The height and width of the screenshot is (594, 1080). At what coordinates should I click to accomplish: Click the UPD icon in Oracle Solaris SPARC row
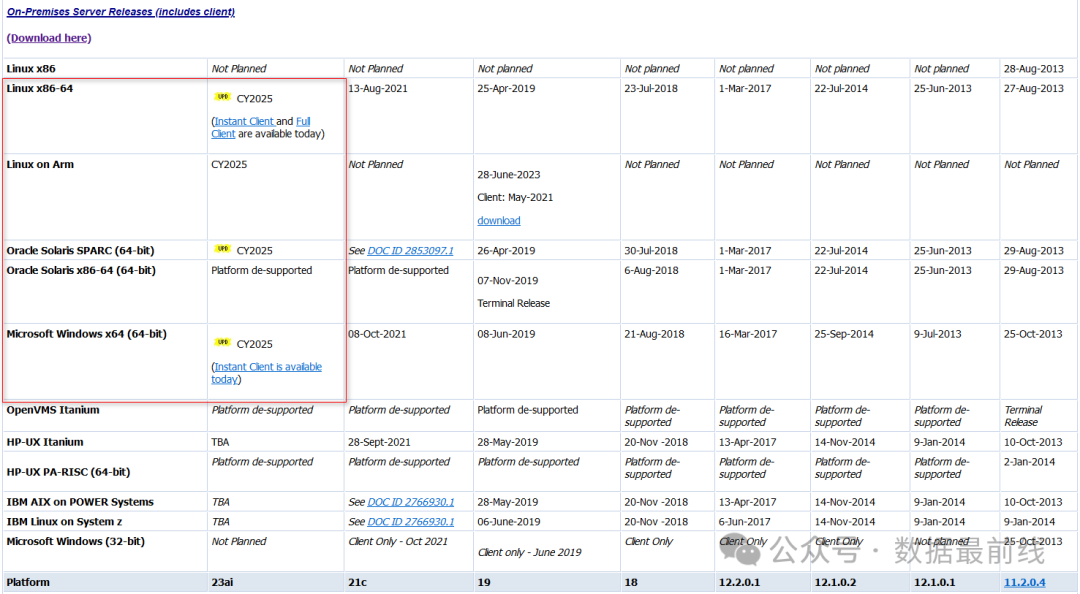[x=222, y=249]
